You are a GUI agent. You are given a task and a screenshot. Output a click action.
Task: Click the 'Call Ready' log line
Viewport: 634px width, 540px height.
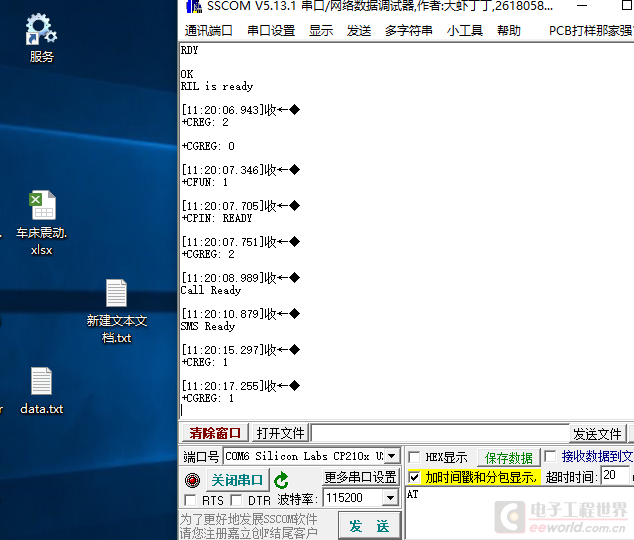pyautogui.click(x=211, y=290)
